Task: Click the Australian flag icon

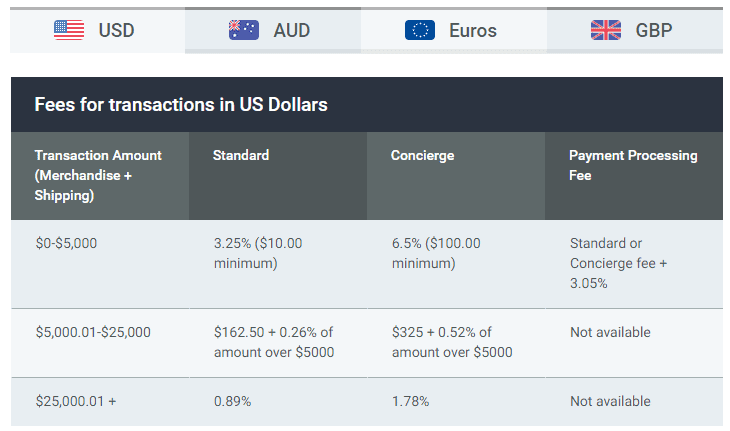Action: click(243, 30)
